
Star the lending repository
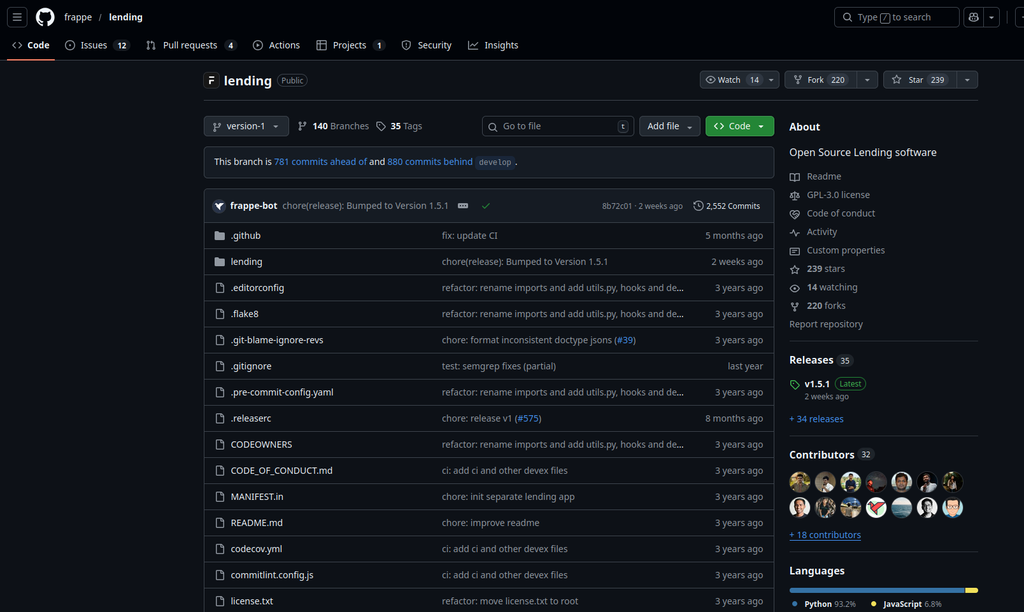point(920,80)
